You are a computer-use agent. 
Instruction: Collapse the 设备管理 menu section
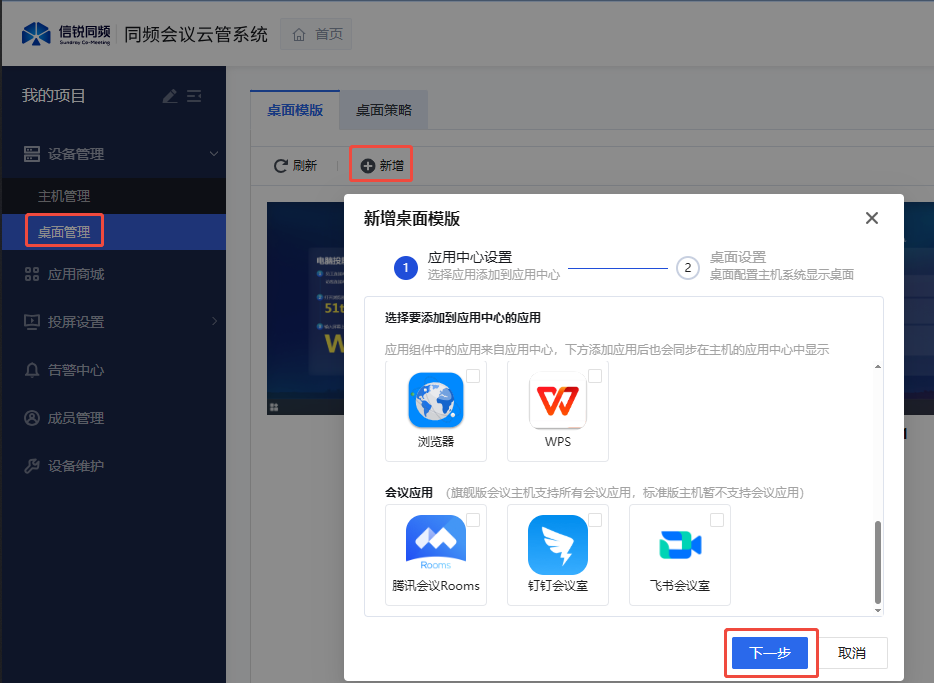tap(213, 154)
